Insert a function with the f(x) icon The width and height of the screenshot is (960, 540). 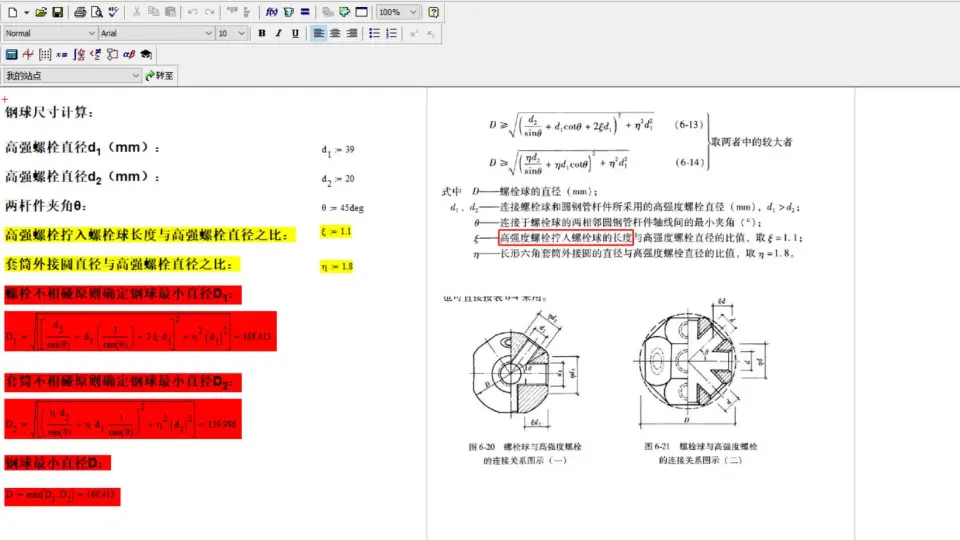[272, 12]
